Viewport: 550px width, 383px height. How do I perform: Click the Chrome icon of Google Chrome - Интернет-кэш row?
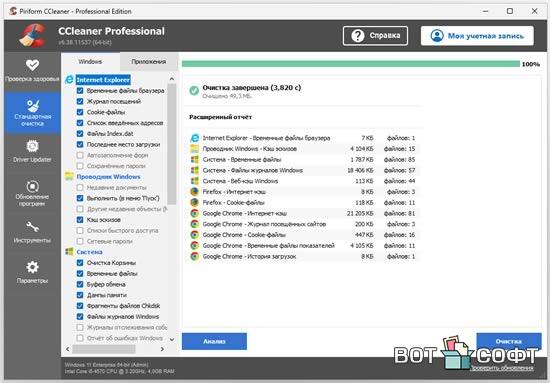[x=194, y=213]
